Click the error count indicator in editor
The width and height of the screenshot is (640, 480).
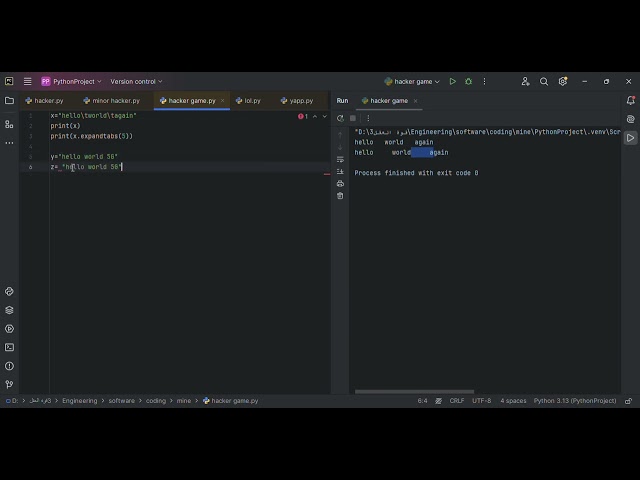(x=303, y=117)
